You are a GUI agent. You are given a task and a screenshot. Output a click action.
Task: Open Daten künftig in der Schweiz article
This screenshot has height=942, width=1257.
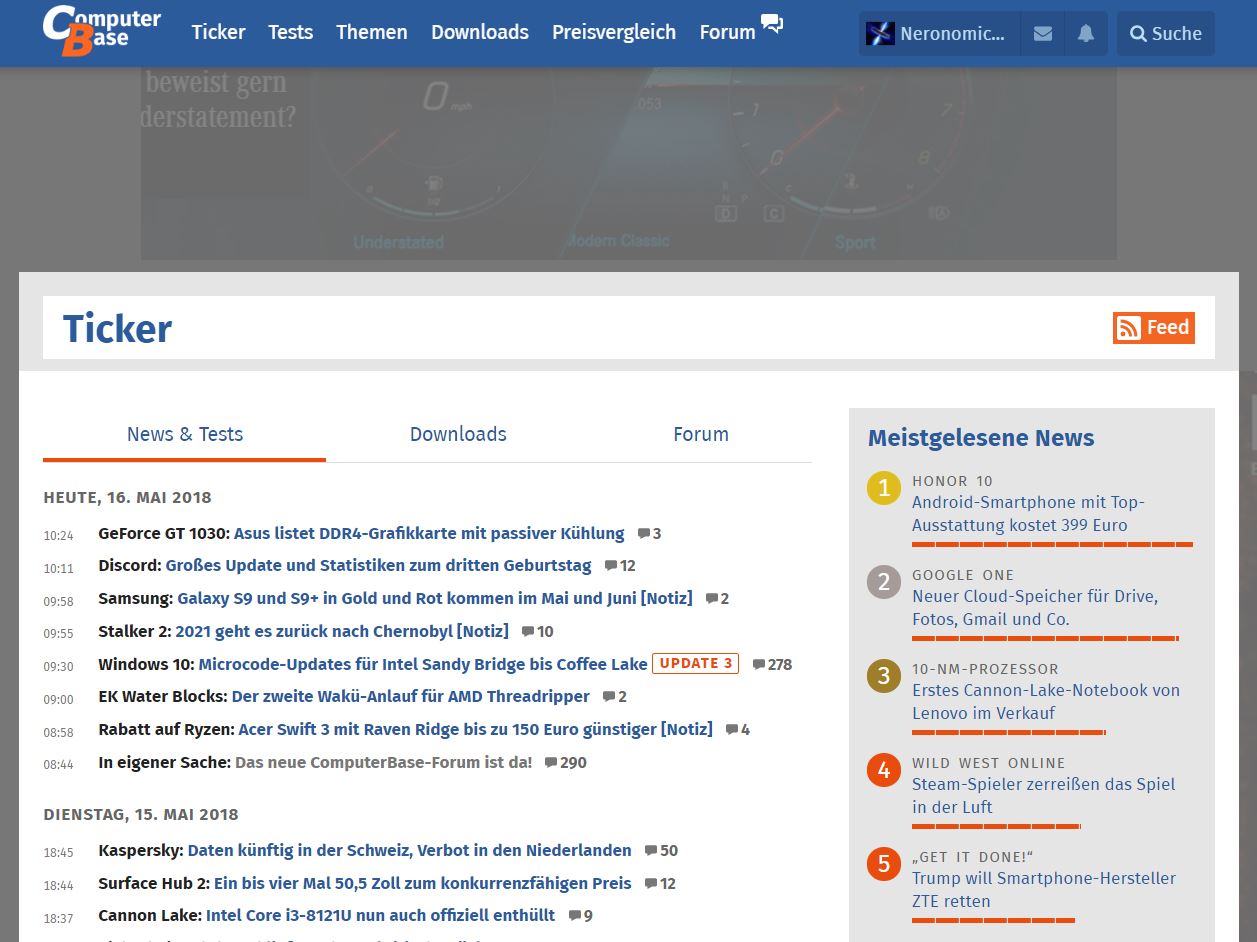click(x=410, y=851)
